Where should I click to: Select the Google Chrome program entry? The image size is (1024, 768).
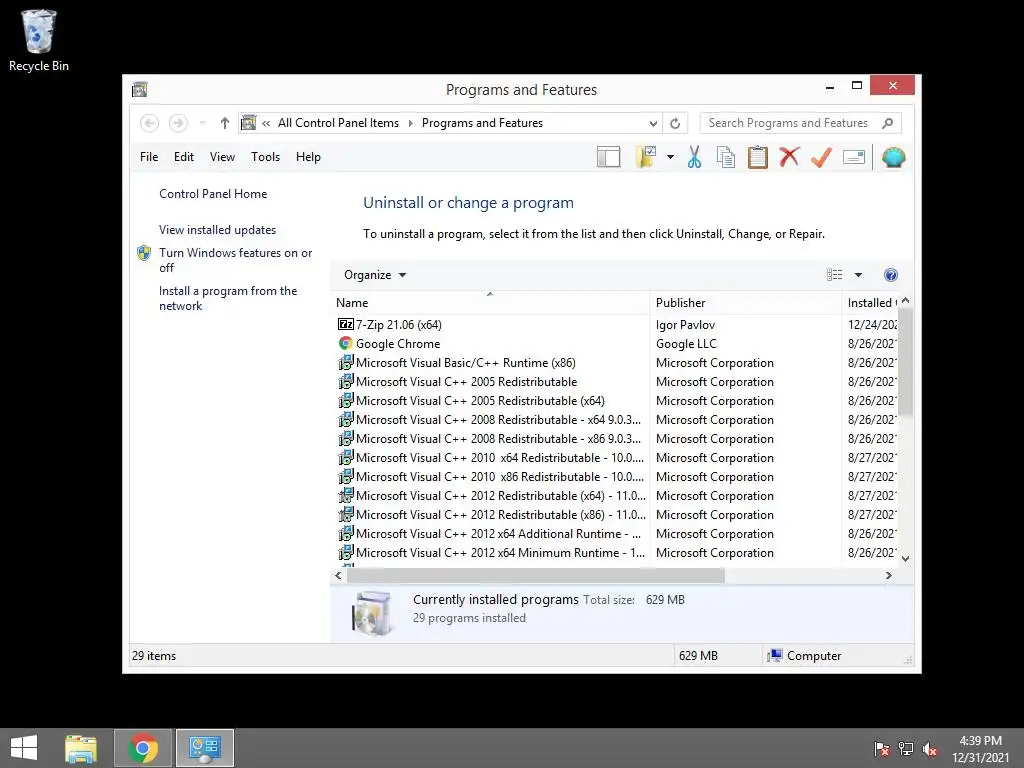[x=398, y=344]
